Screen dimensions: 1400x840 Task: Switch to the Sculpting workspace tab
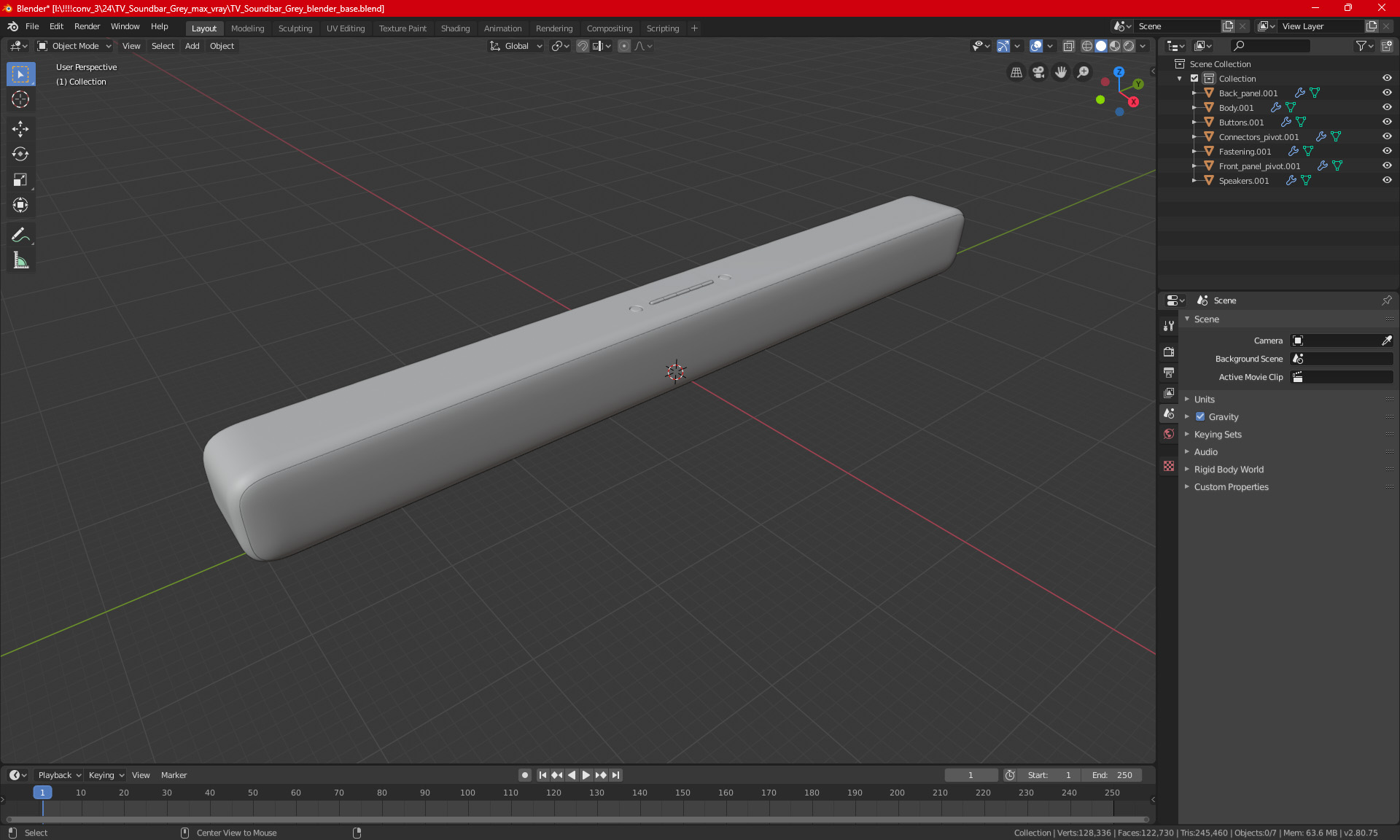tap(295, 28)
